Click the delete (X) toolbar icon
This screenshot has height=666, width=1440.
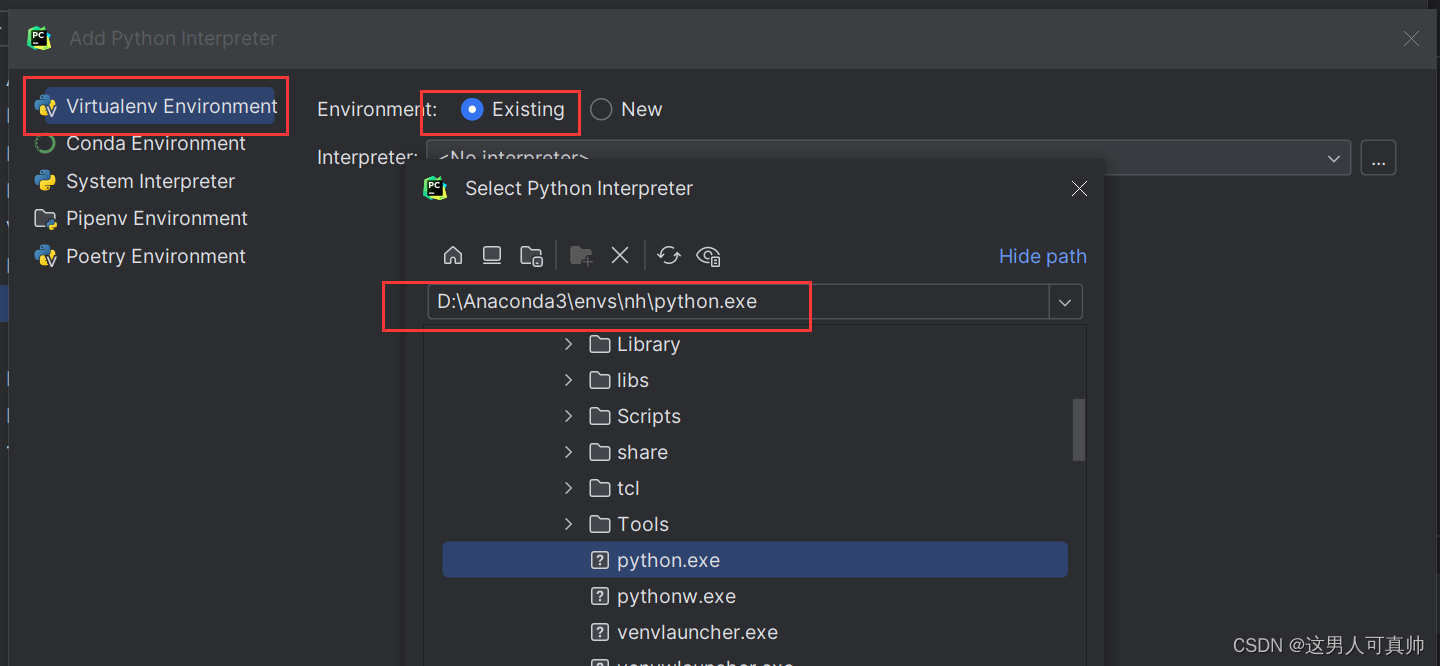(620, 256)
